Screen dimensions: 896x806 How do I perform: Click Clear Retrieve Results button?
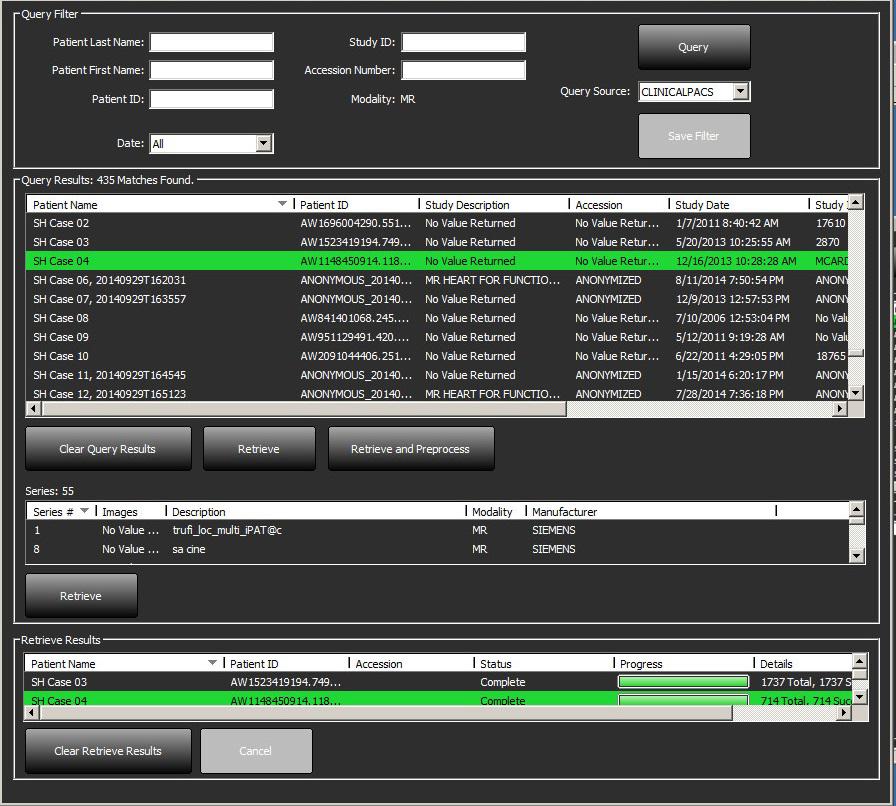(108, 751)
